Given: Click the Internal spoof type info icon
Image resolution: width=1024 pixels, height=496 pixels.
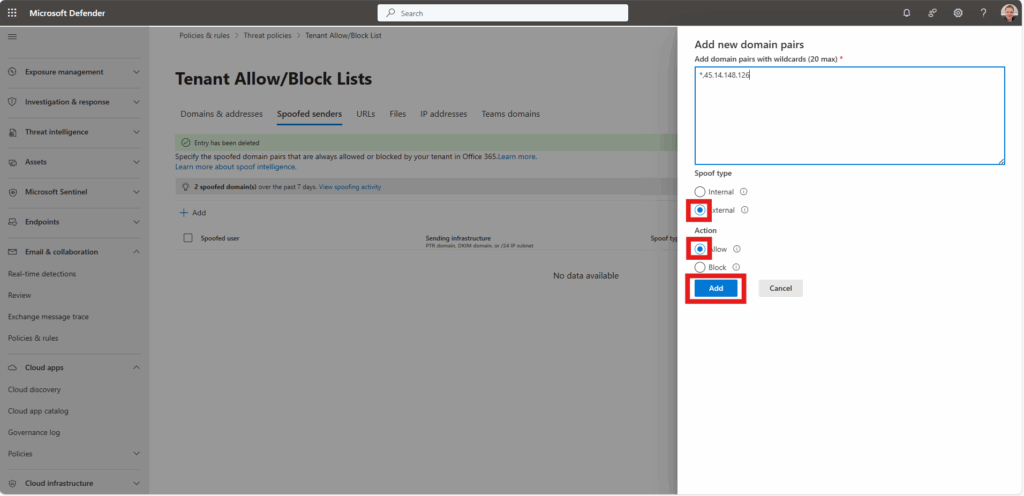Looking at the screenshot, I should pyautogui.click(x=743, y=192).
